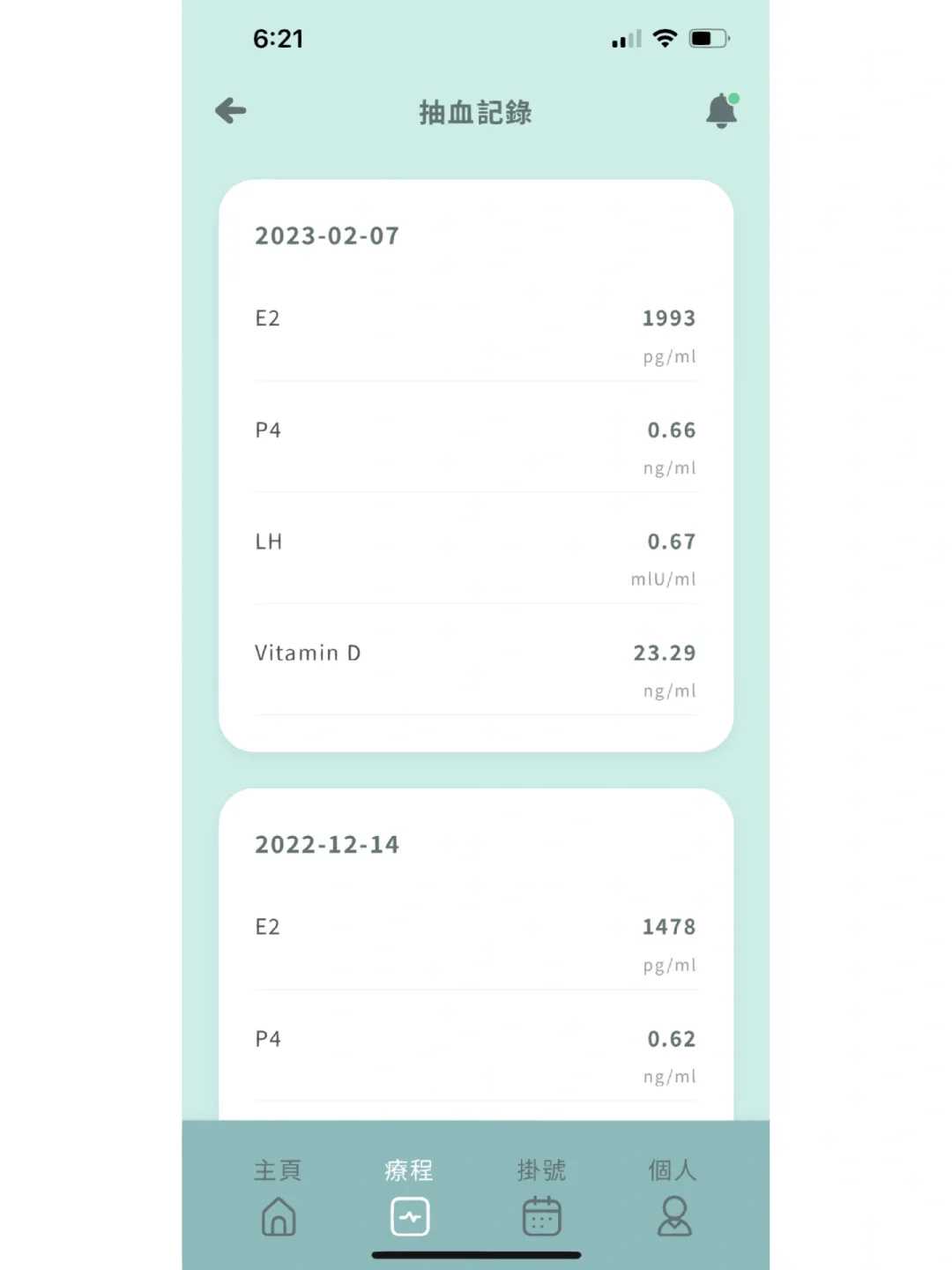952x1270 pixels.
Task: Tap the back arrow icon
Action: (231, 111)
